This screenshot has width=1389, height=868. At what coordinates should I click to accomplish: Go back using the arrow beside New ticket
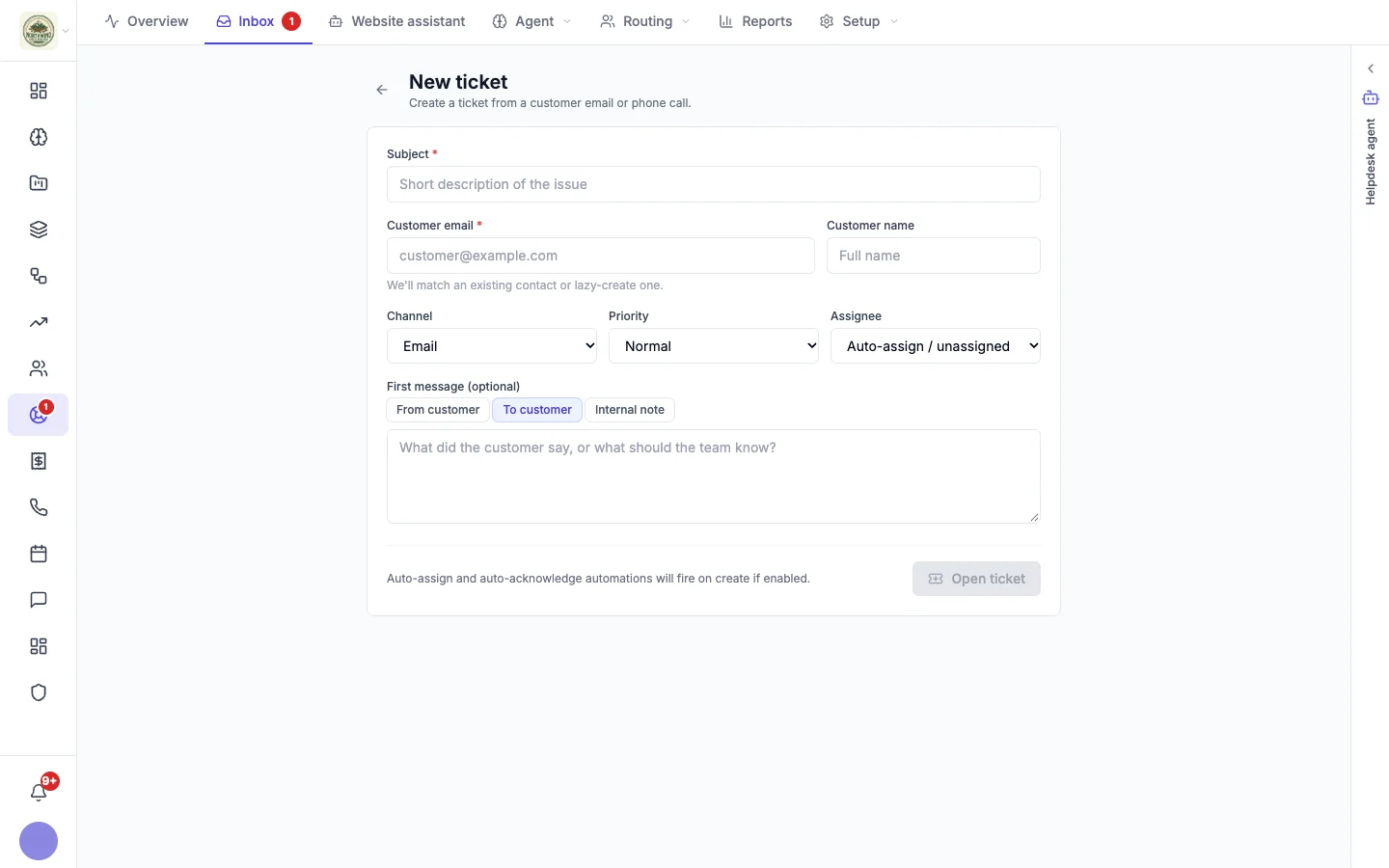point(382,90)
